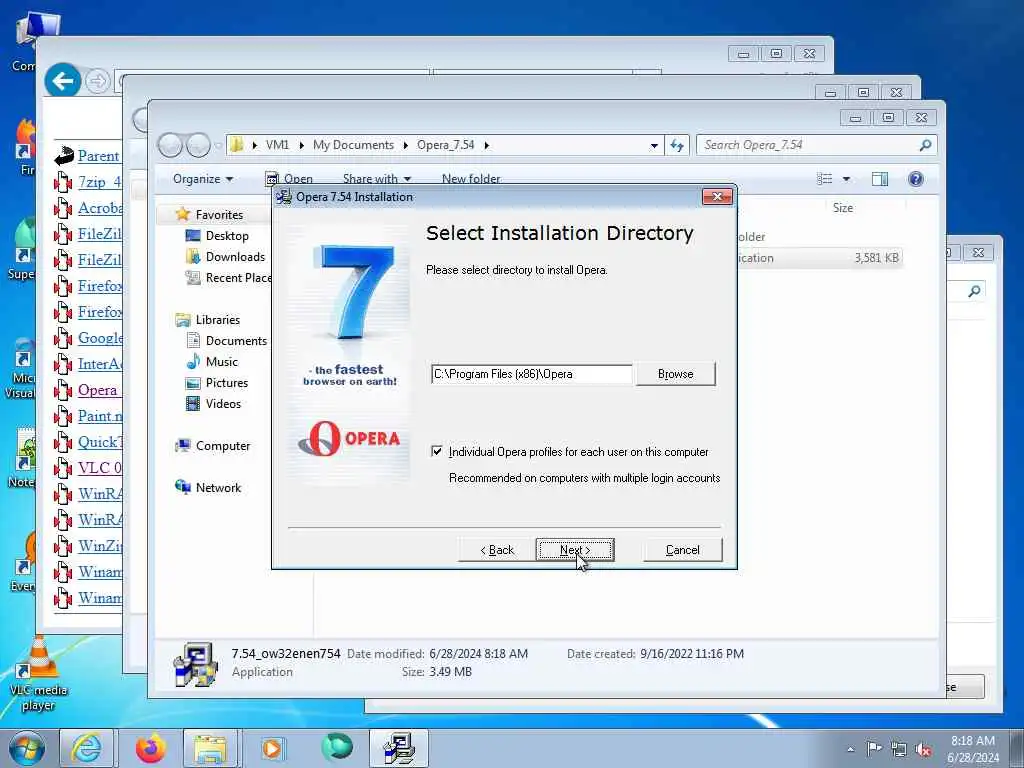Click the search magnifier icon
Screen dimensions: 1024x768
[x=925, y=145]
